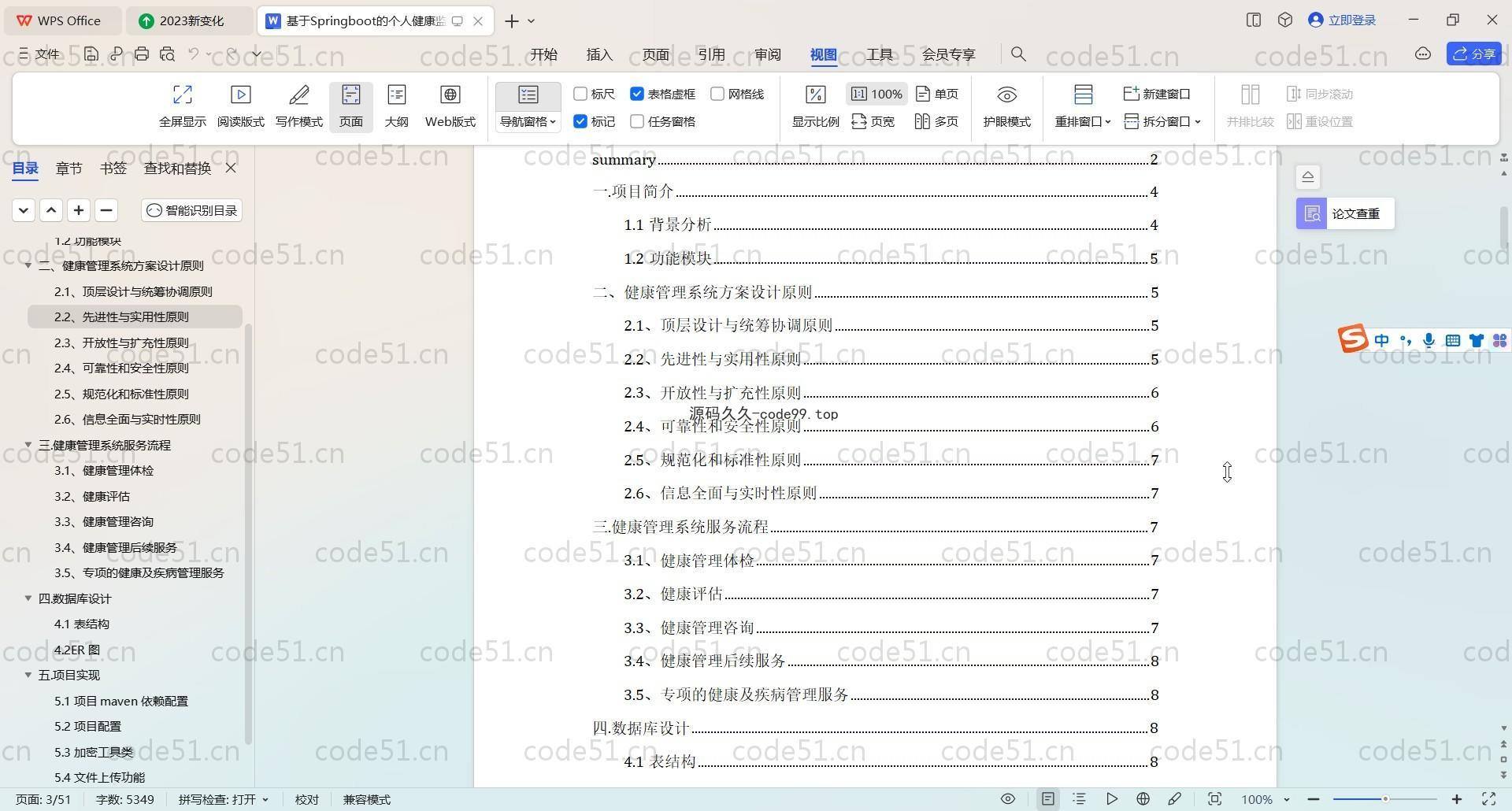Click the zoom out minus button

pyautogui.click(x=1313, y=799)
